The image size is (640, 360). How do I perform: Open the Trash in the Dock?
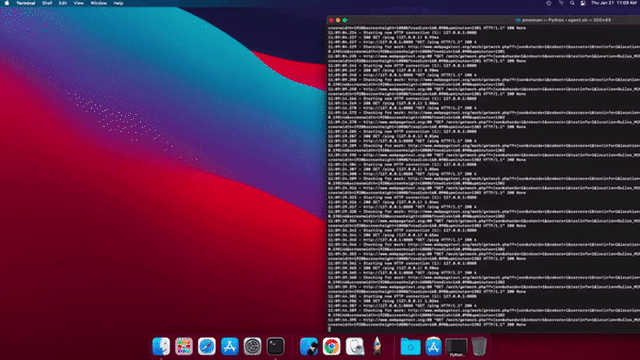479,347
